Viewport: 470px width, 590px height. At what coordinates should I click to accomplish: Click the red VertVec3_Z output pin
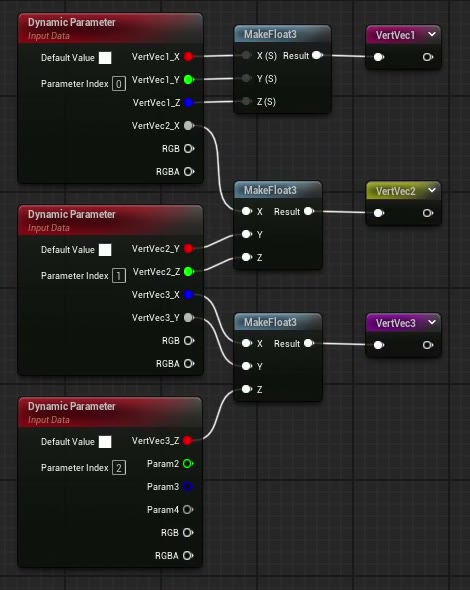tap(188, 441)
